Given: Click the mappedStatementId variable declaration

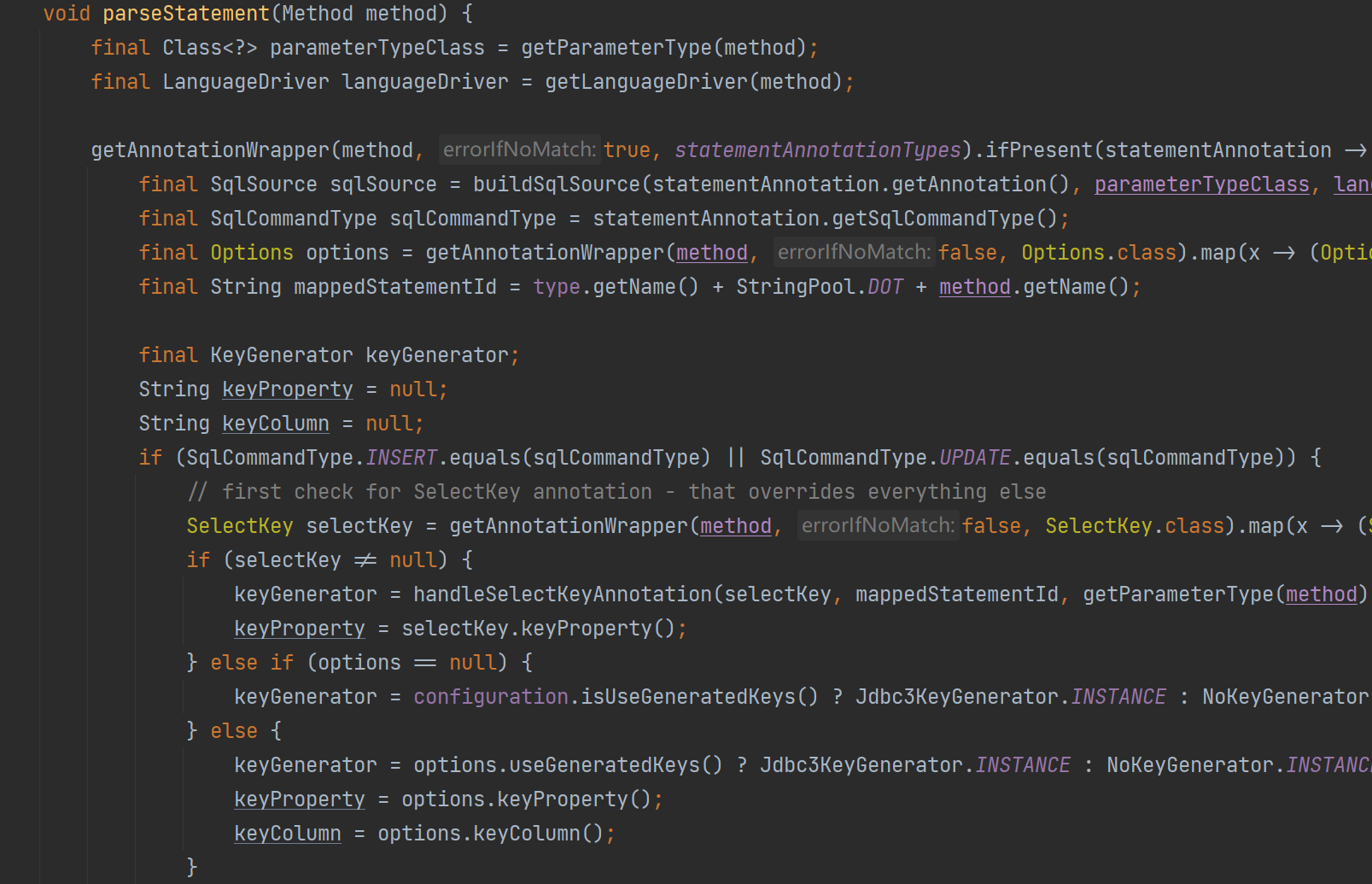Looking at the screenshot, I should [394, 287].
